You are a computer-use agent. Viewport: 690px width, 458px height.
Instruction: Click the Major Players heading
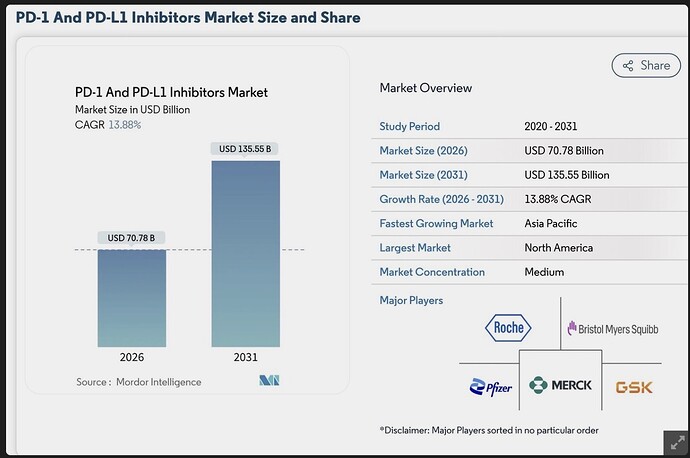point(411,300)
